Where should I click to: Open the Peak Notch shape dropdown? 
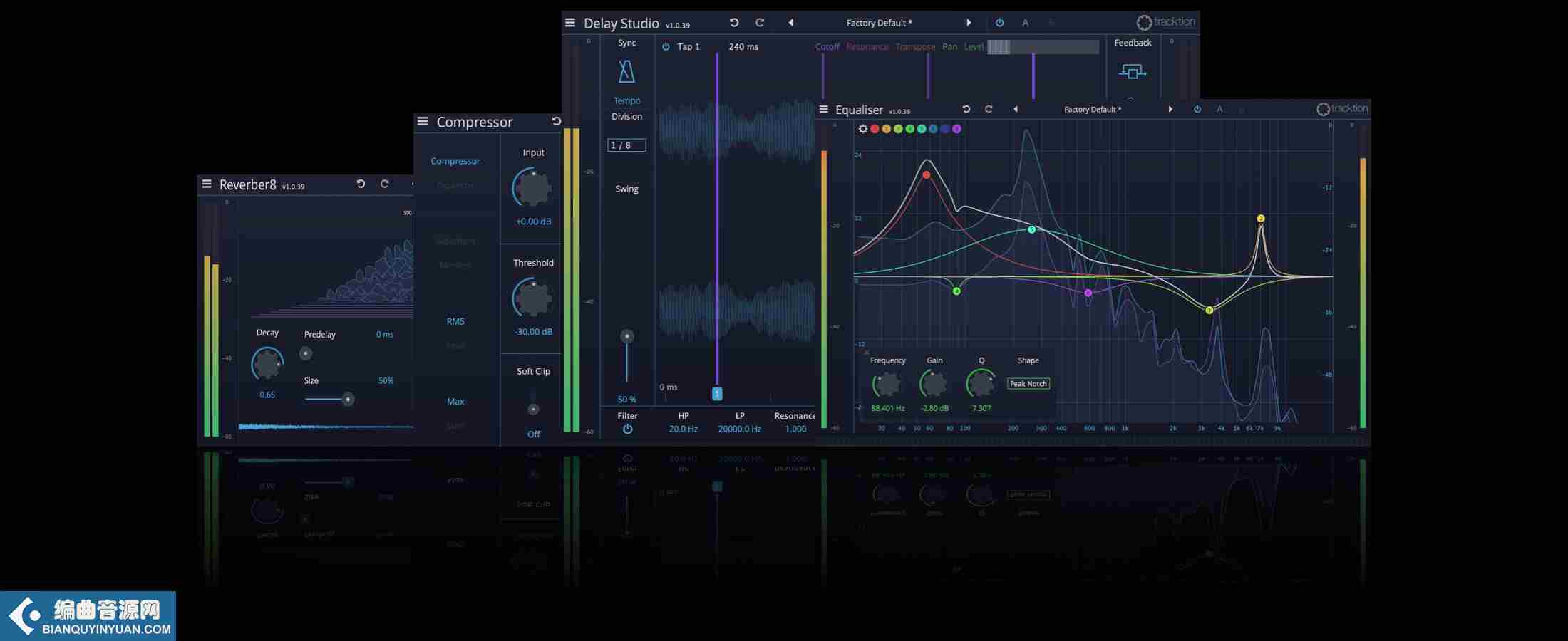[x=1028, y=384]
